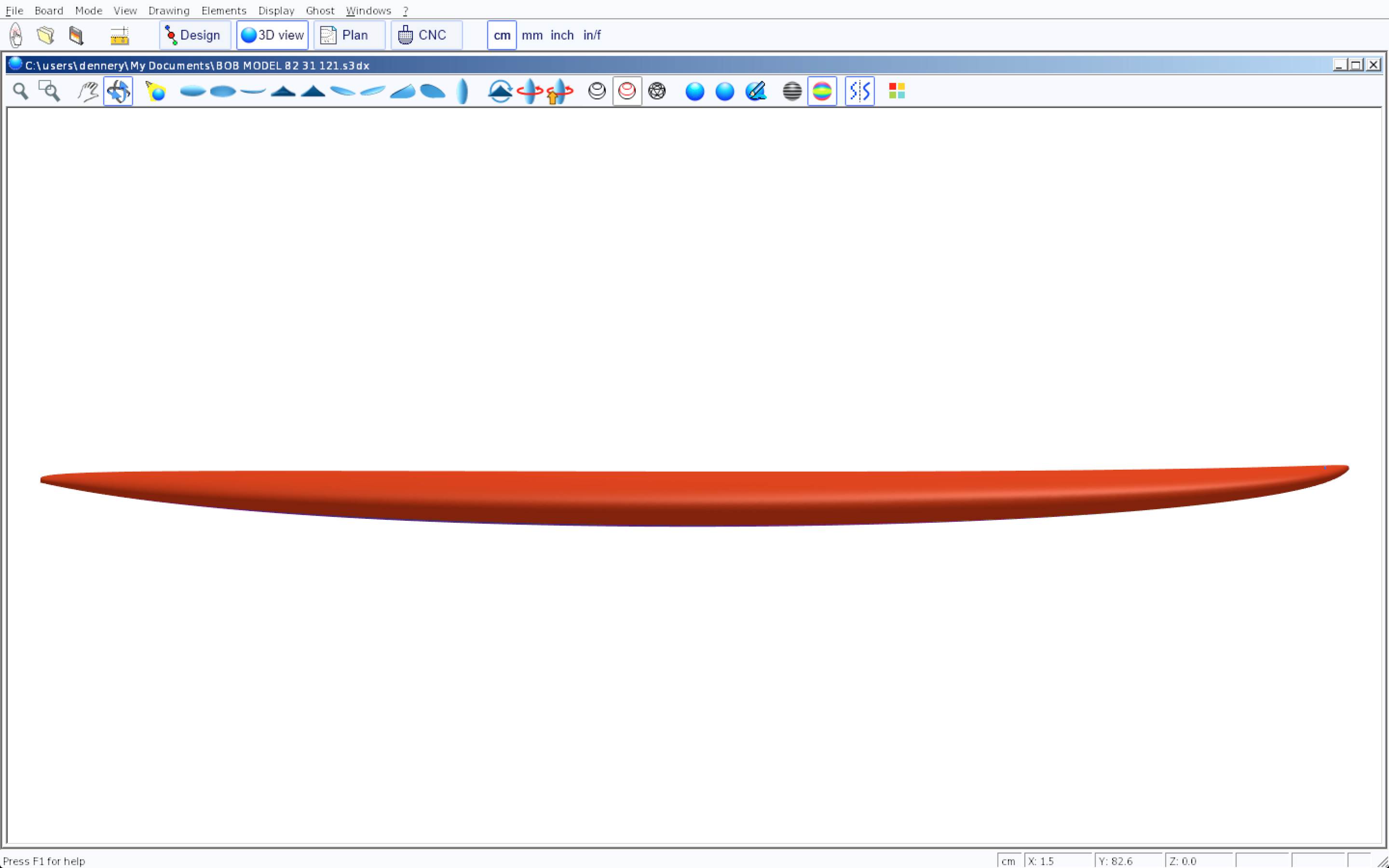Select cm units
This screenshot has width=1389, height=868.
click(x=502, y=36)
